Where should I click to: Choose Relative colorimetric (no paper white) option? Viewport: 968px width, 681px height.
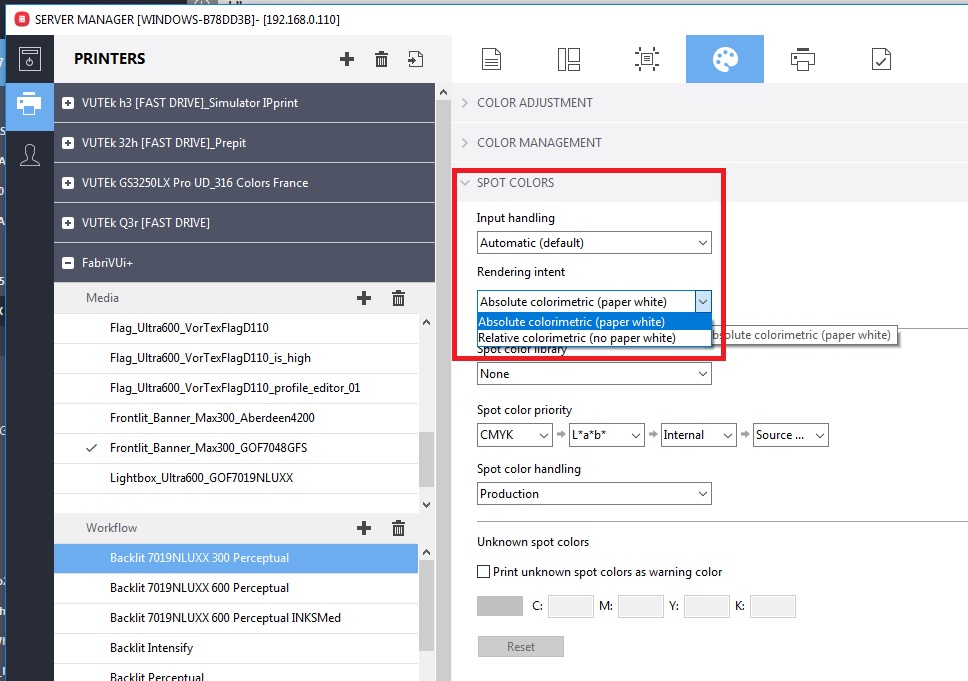click(x=577, y=338)
